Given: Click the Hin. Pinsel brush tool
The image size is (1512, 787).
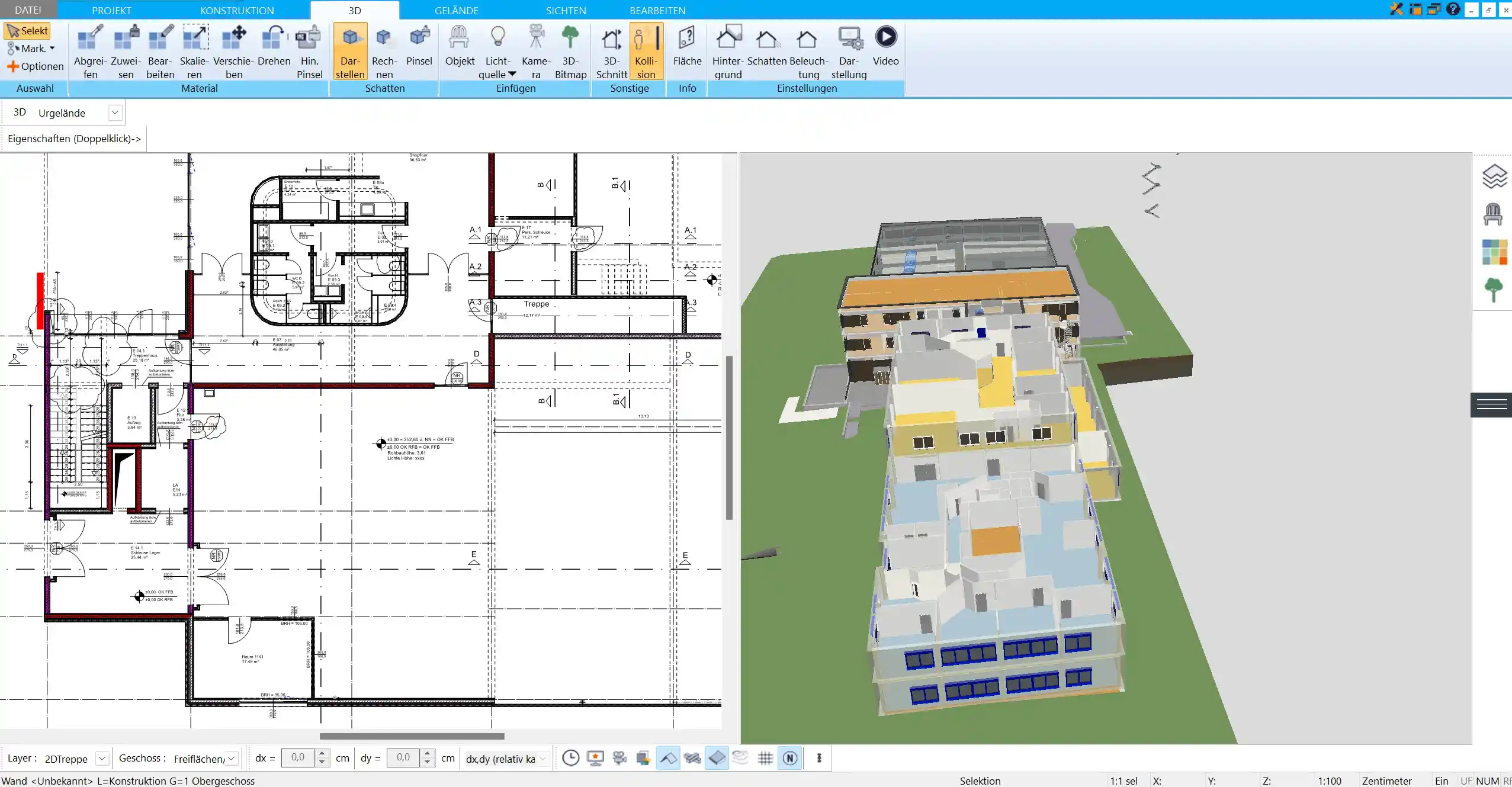Looking at the screenshot, I should point(309,52).
